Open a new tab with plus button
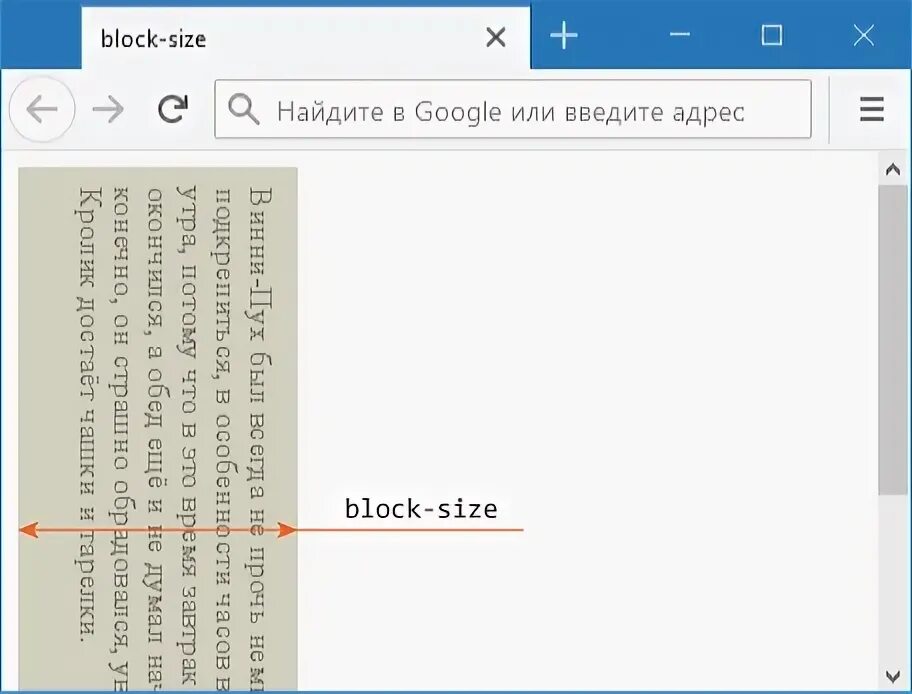912x694 pixels. pos(564,35)
